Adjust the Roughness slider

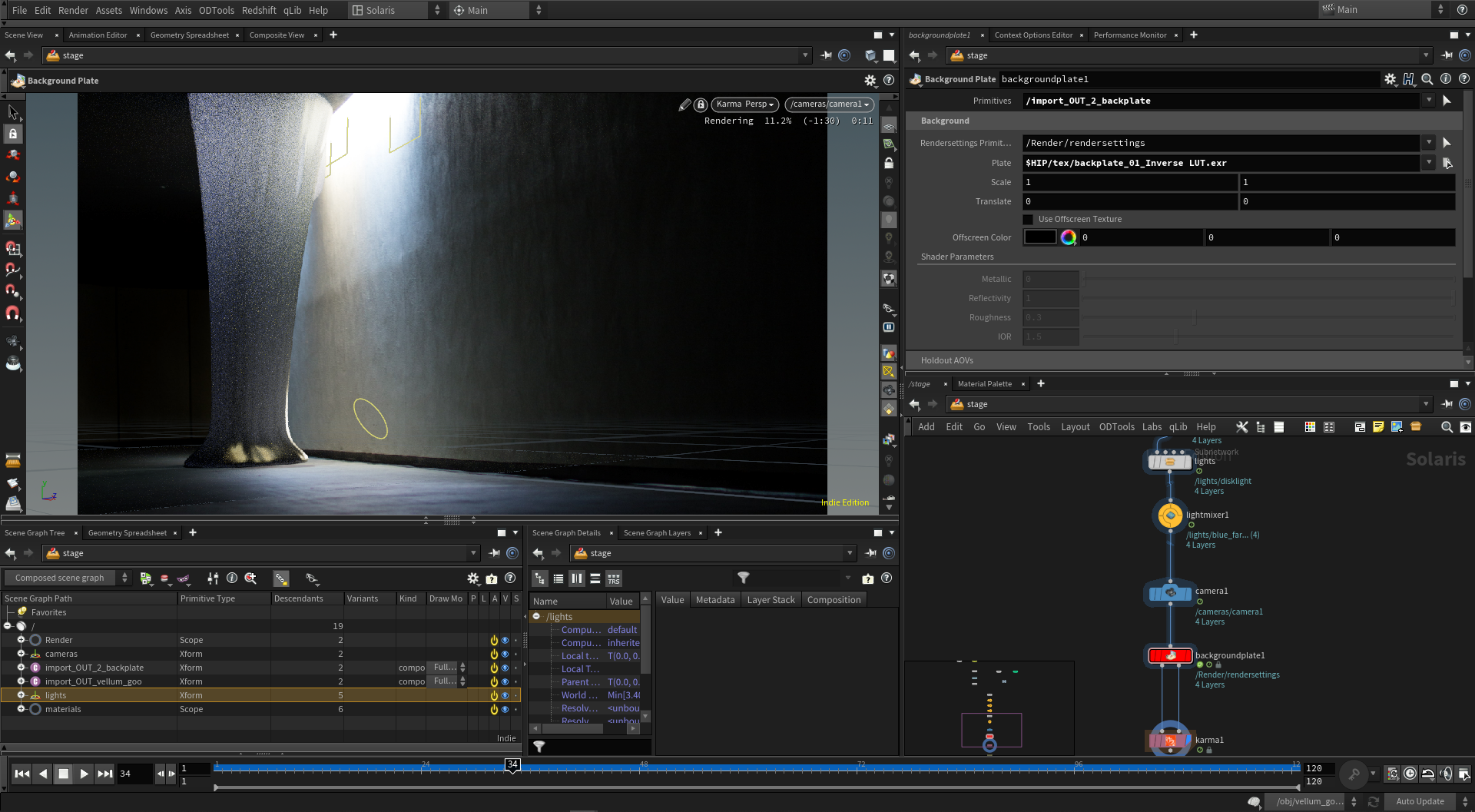1269,317
